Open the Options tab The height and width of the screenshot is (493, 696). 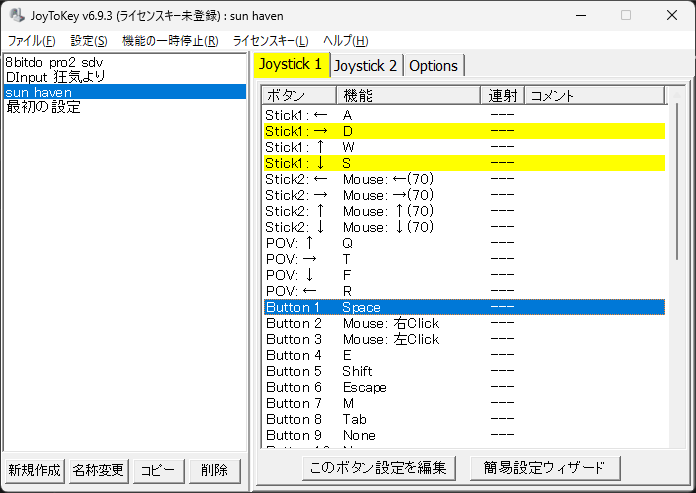tap(433, 66)
